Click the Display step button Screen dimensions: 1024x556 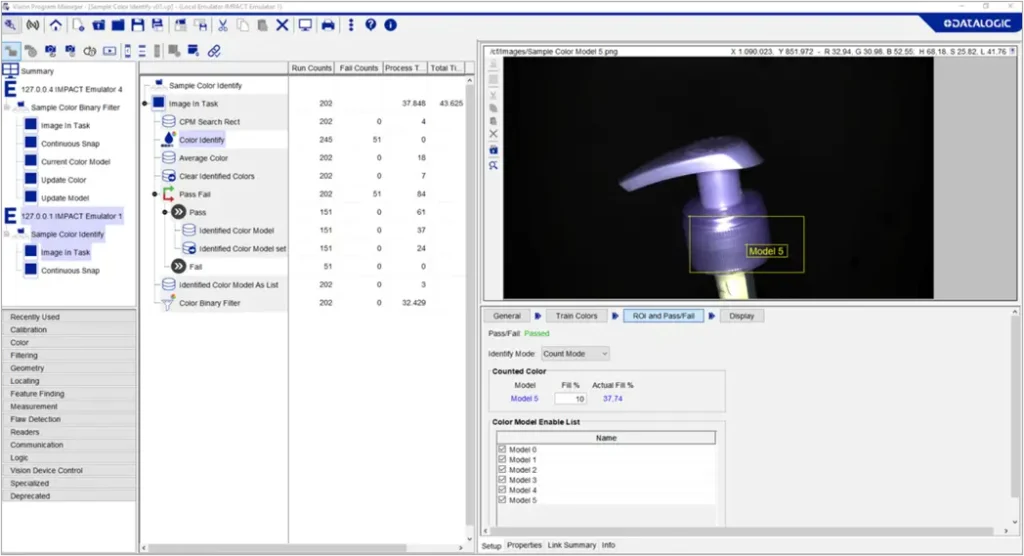click(741, 316)
